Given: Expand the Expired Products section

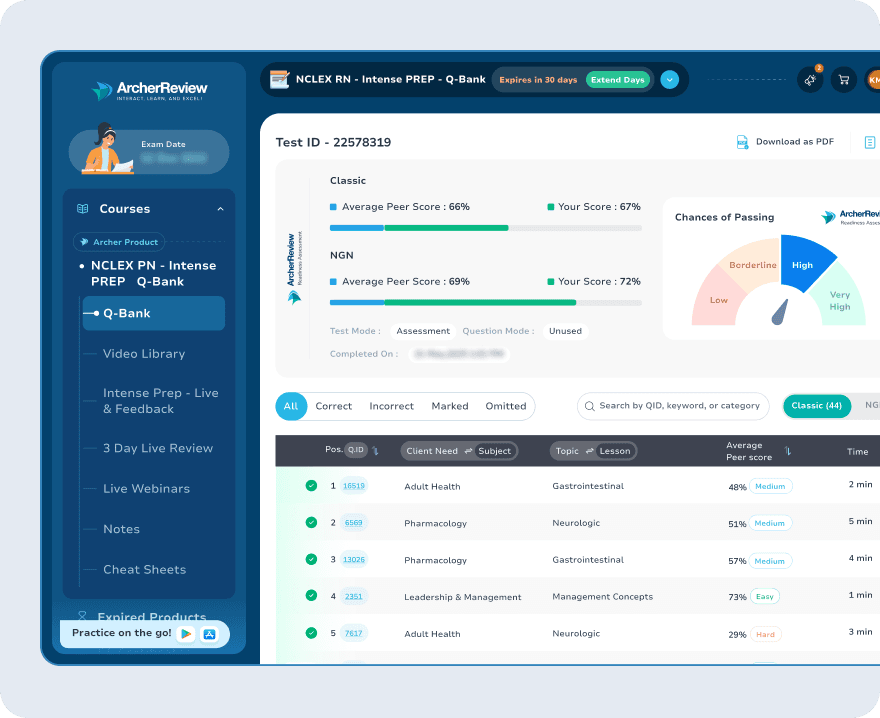Looking at the screenshot, I should [x=151, y=617].
